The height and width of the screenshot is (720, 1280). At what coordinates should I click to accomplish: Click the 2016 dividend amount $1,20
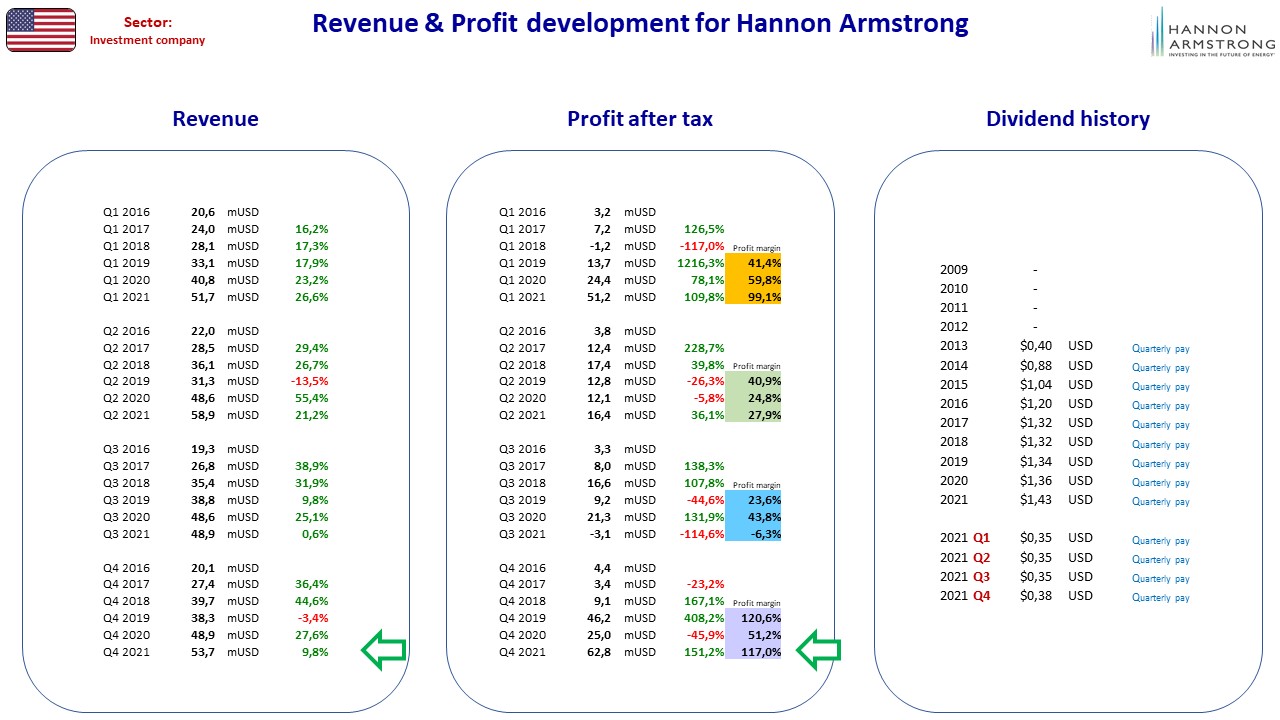tap(1036, 404)
